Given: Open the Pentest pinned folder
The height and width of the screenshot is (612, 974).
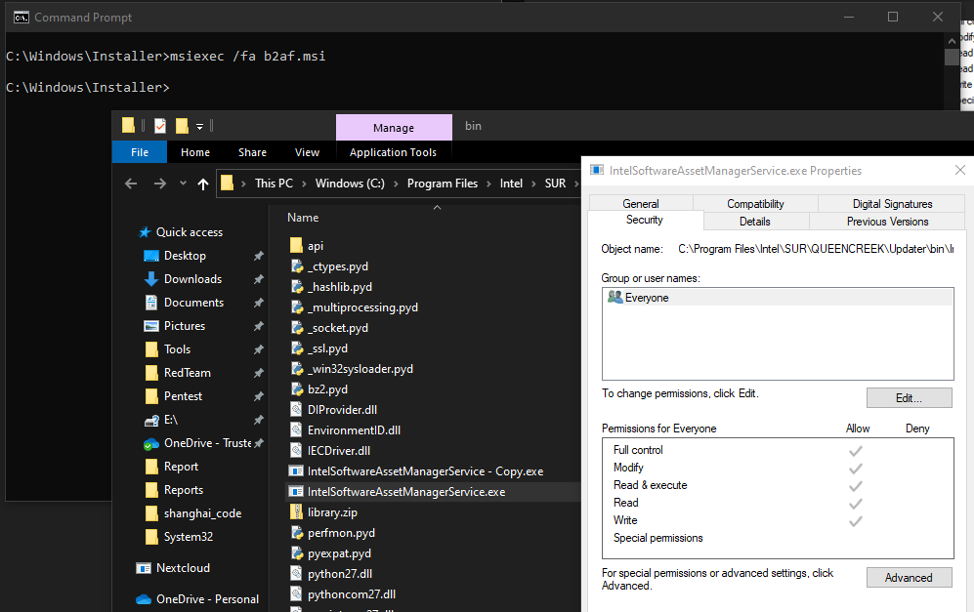Looking at the screenshot, I should pyautogui.click(x=183, y=396).
